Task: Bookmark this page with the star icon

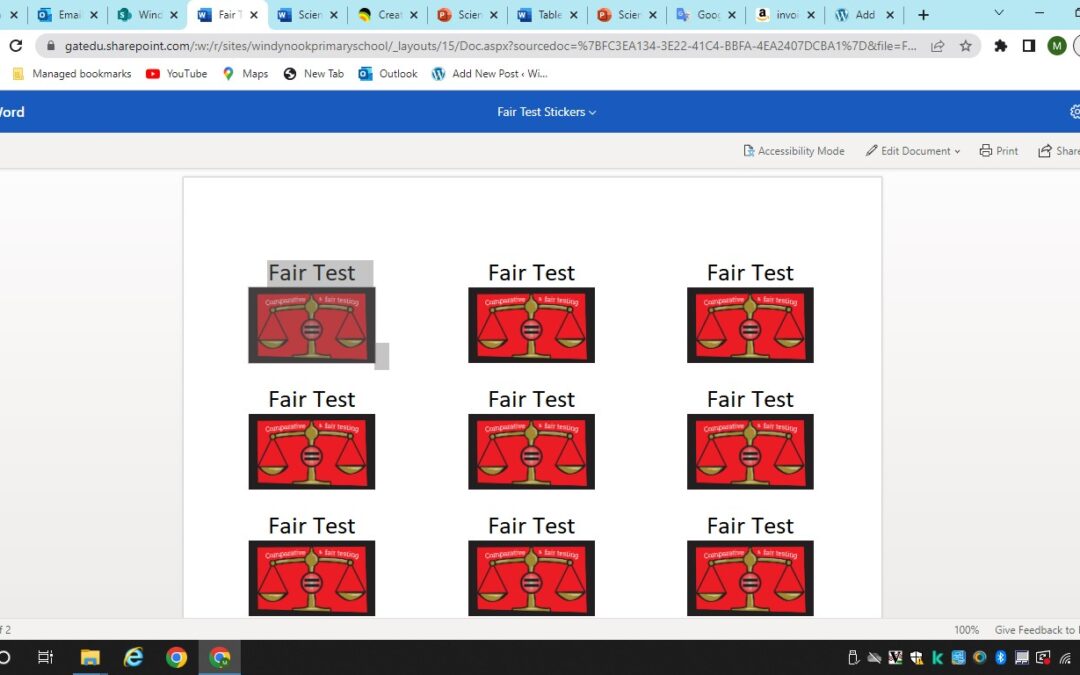Action: (965, 46)
